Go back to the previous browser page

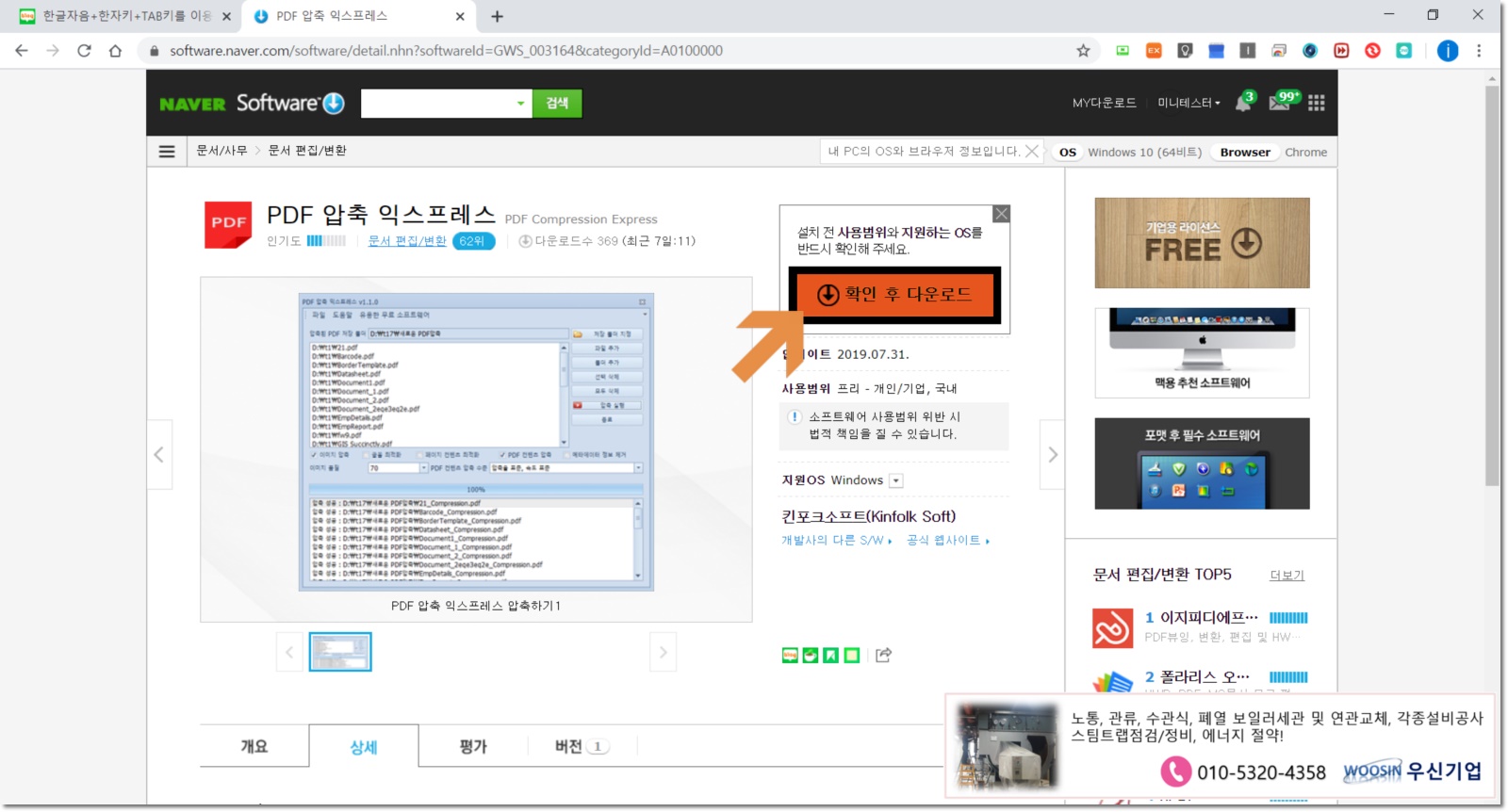[22, 51]
